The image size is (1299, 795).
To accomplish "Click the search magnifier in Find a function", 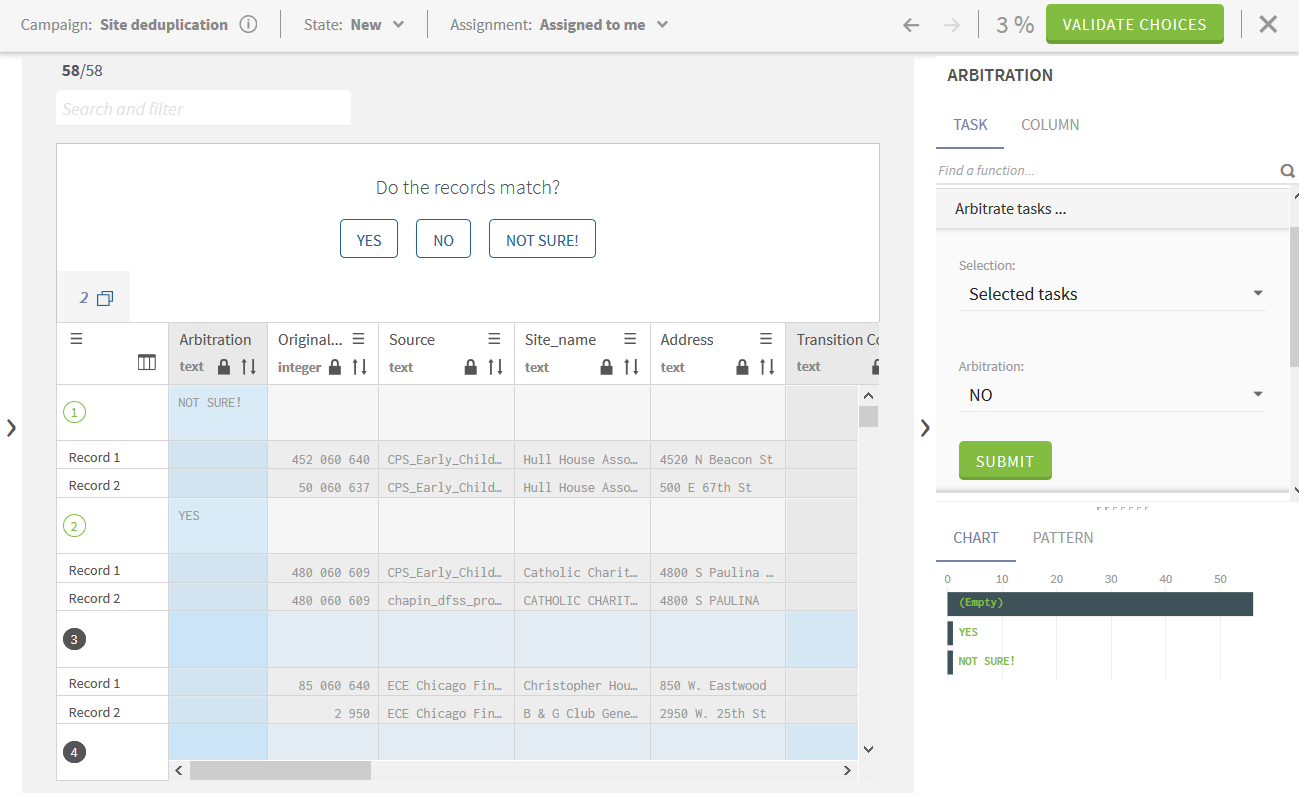I will point(1287,171).
